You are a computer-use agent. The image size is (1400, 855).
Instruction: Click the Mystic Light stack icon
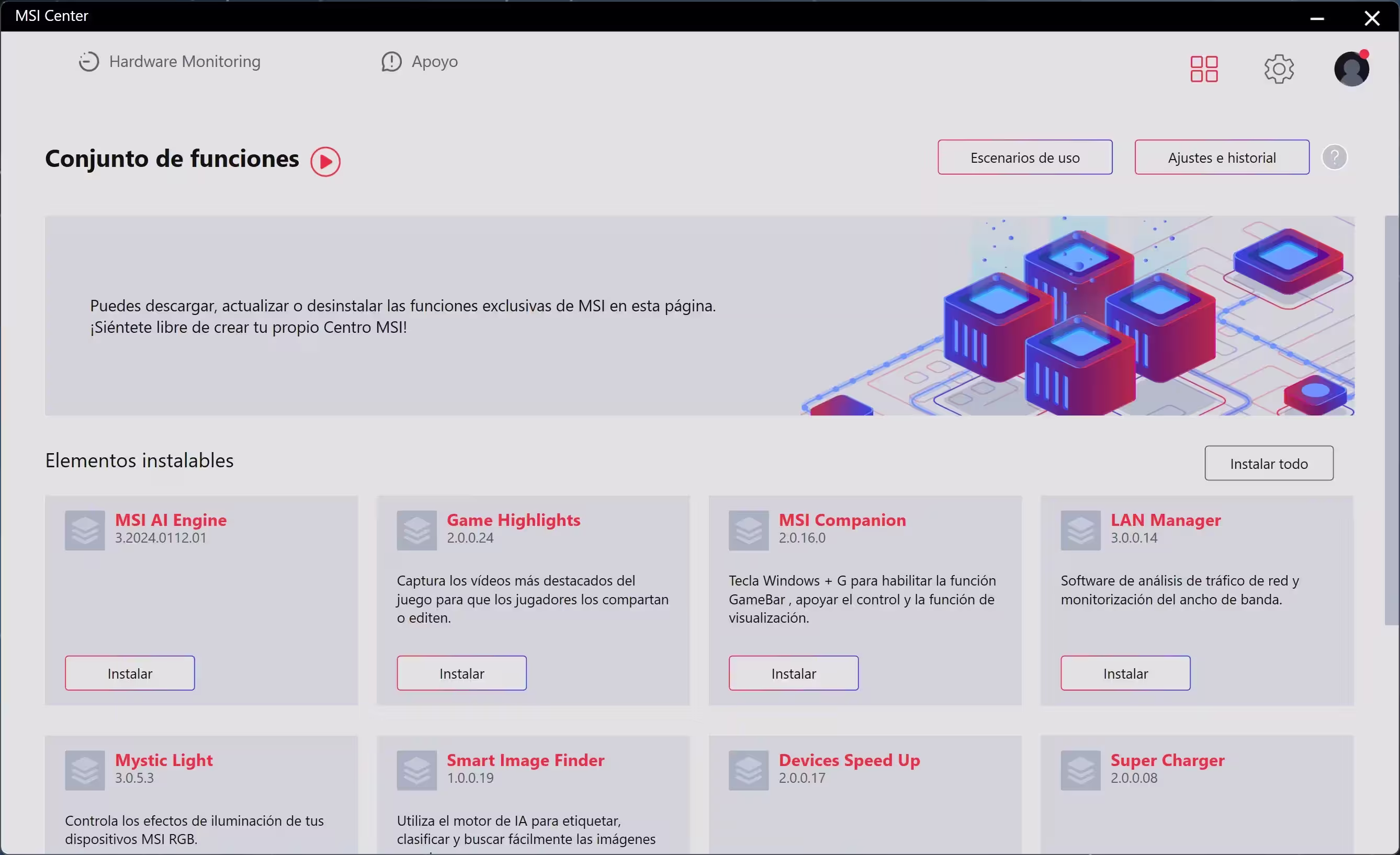click(x=85, y=771)
